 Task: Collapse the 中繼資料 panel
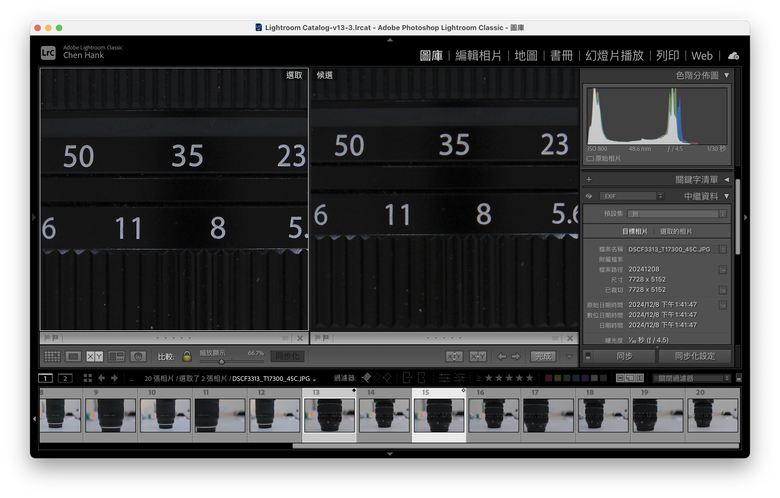(x=726, y=196)
